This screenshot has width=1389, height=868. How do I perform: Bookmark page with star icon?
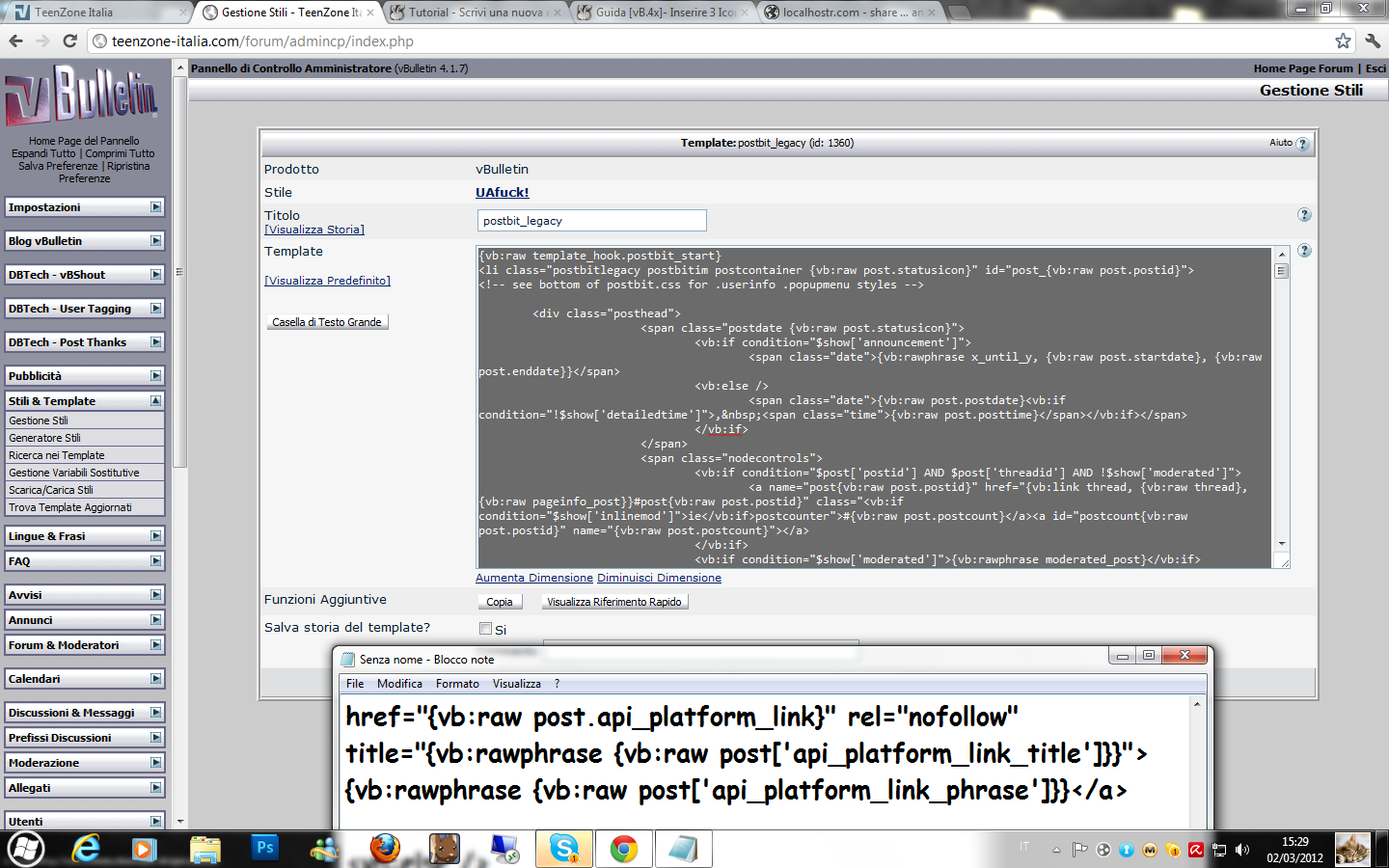coord(1343,41)
